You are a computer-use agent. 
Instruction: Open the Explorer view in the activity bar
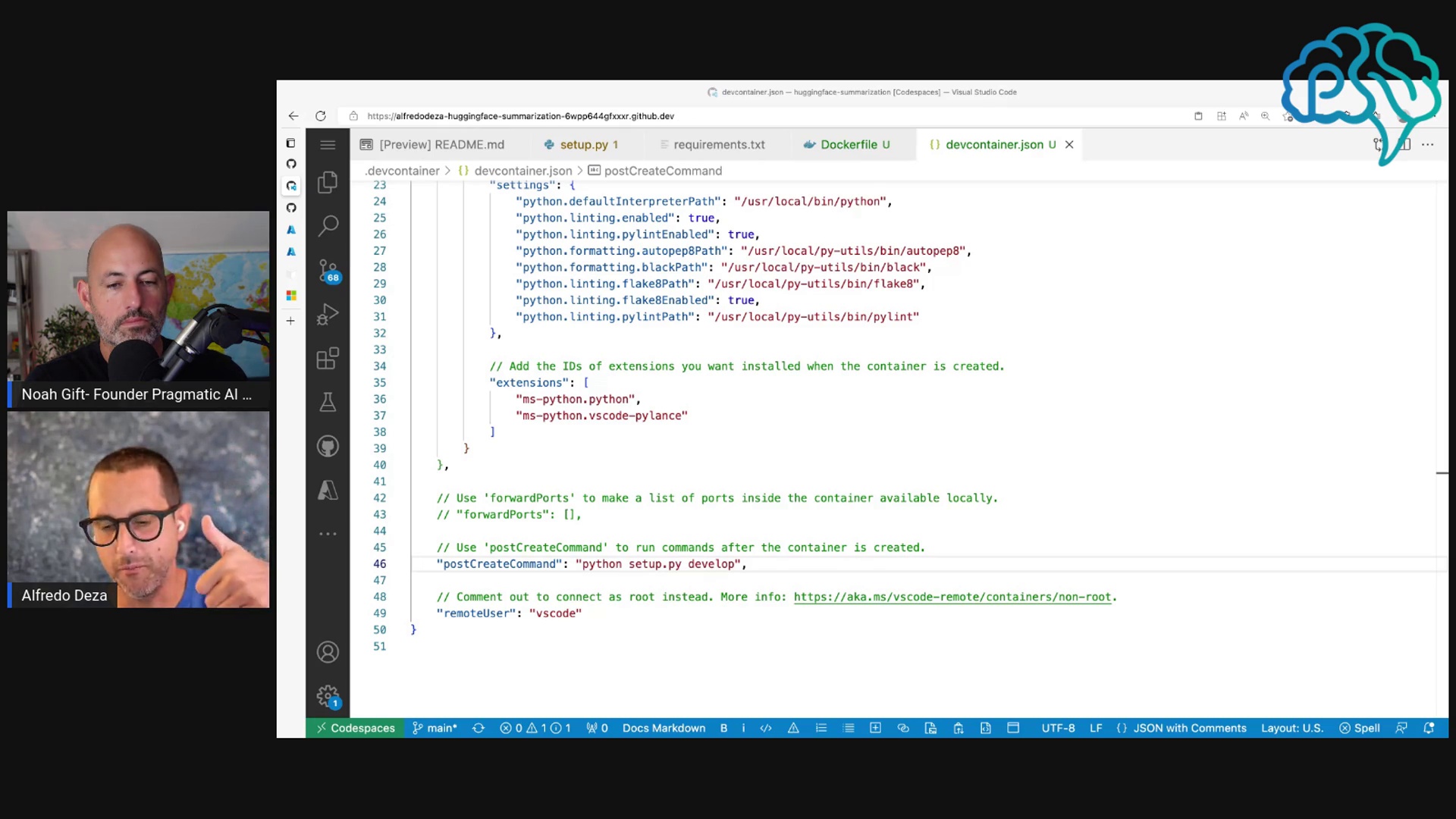pos(328,182)
